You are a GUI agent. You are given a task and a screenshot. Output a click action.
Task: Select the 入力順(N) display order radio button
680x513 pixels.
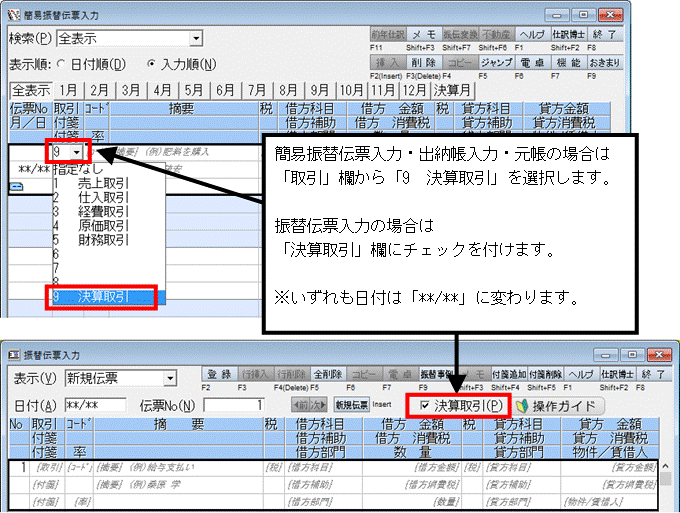click(x=182, y=65)
